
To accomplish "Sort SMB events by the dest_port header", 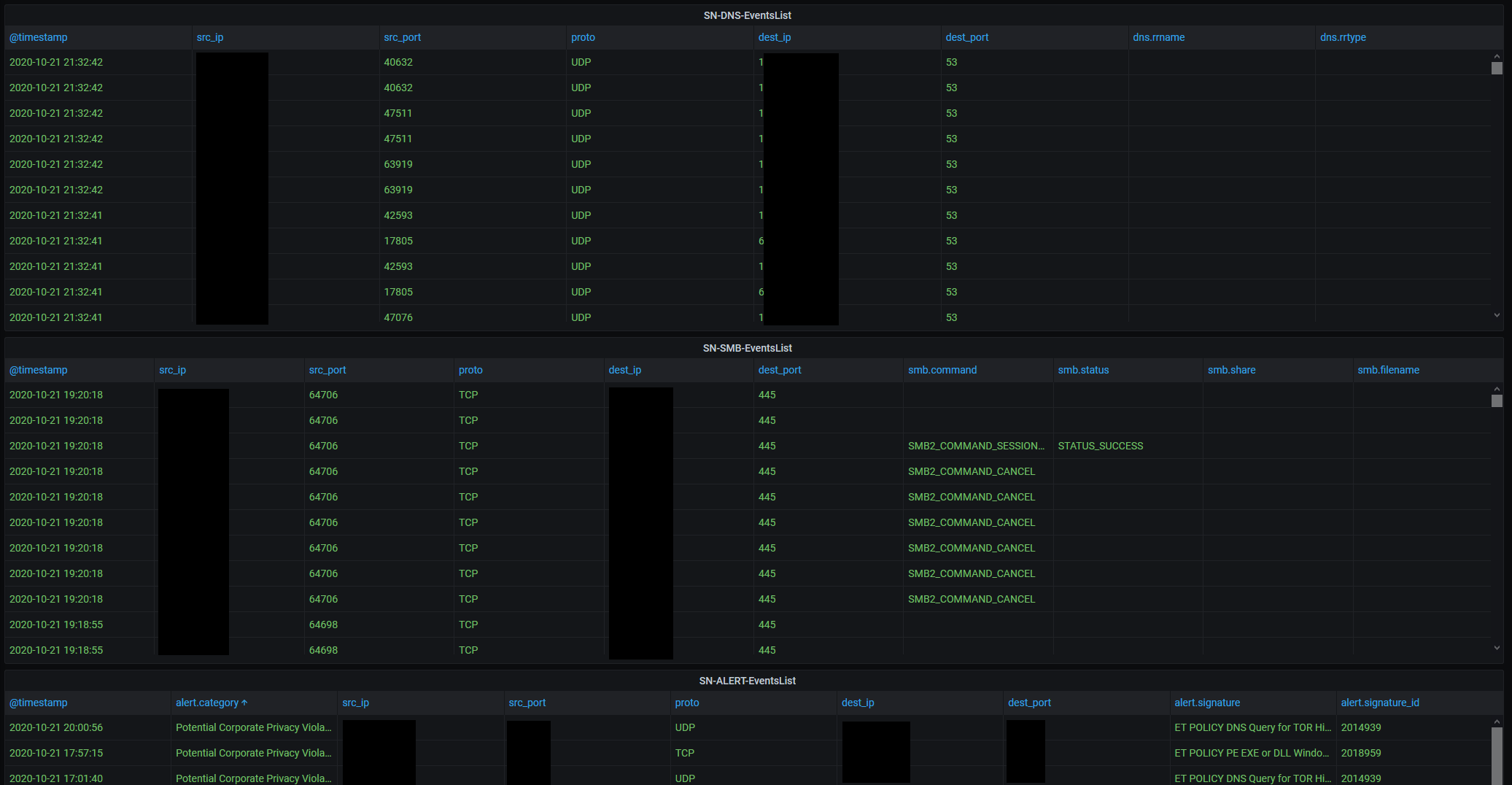I will tap(780, 370).
